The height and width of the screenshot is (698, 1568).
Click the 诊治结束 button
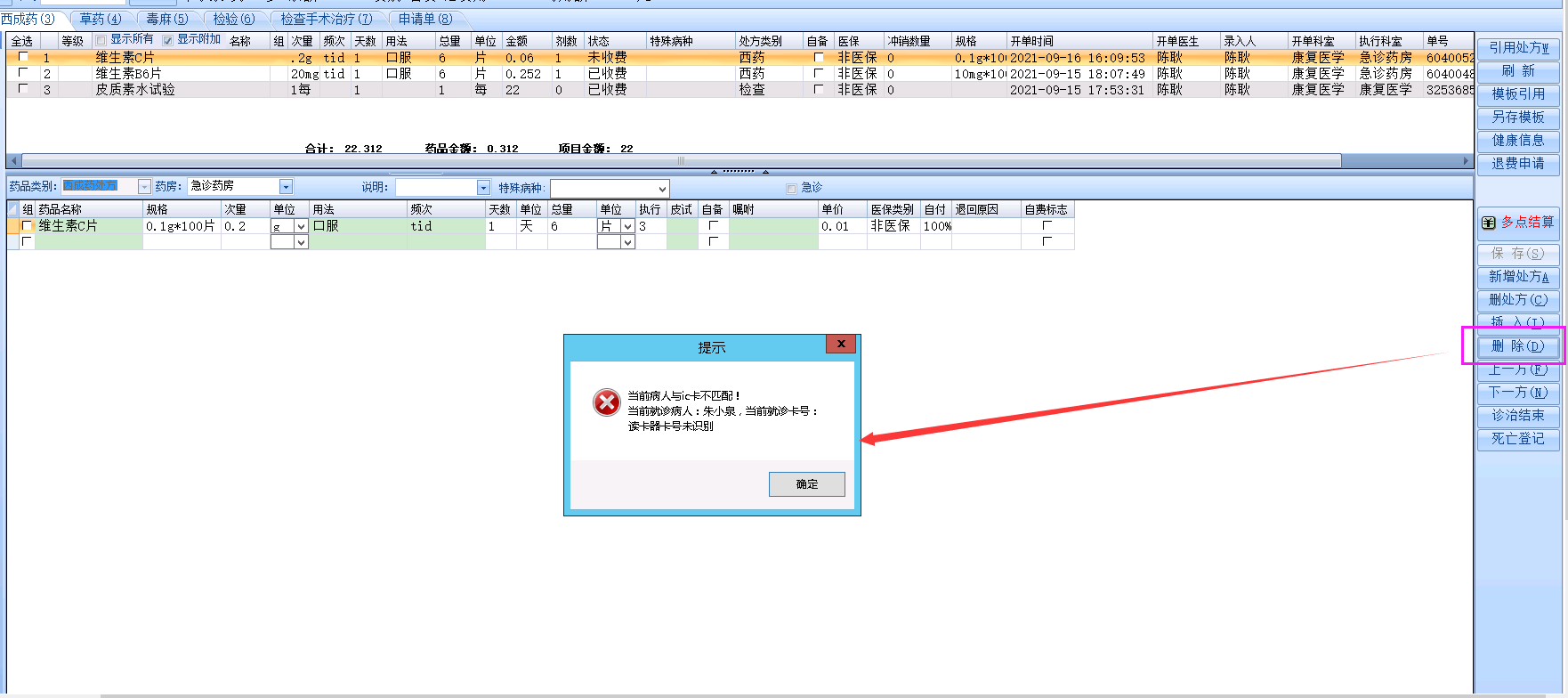pyautogui.click(x=1518, y=416)
